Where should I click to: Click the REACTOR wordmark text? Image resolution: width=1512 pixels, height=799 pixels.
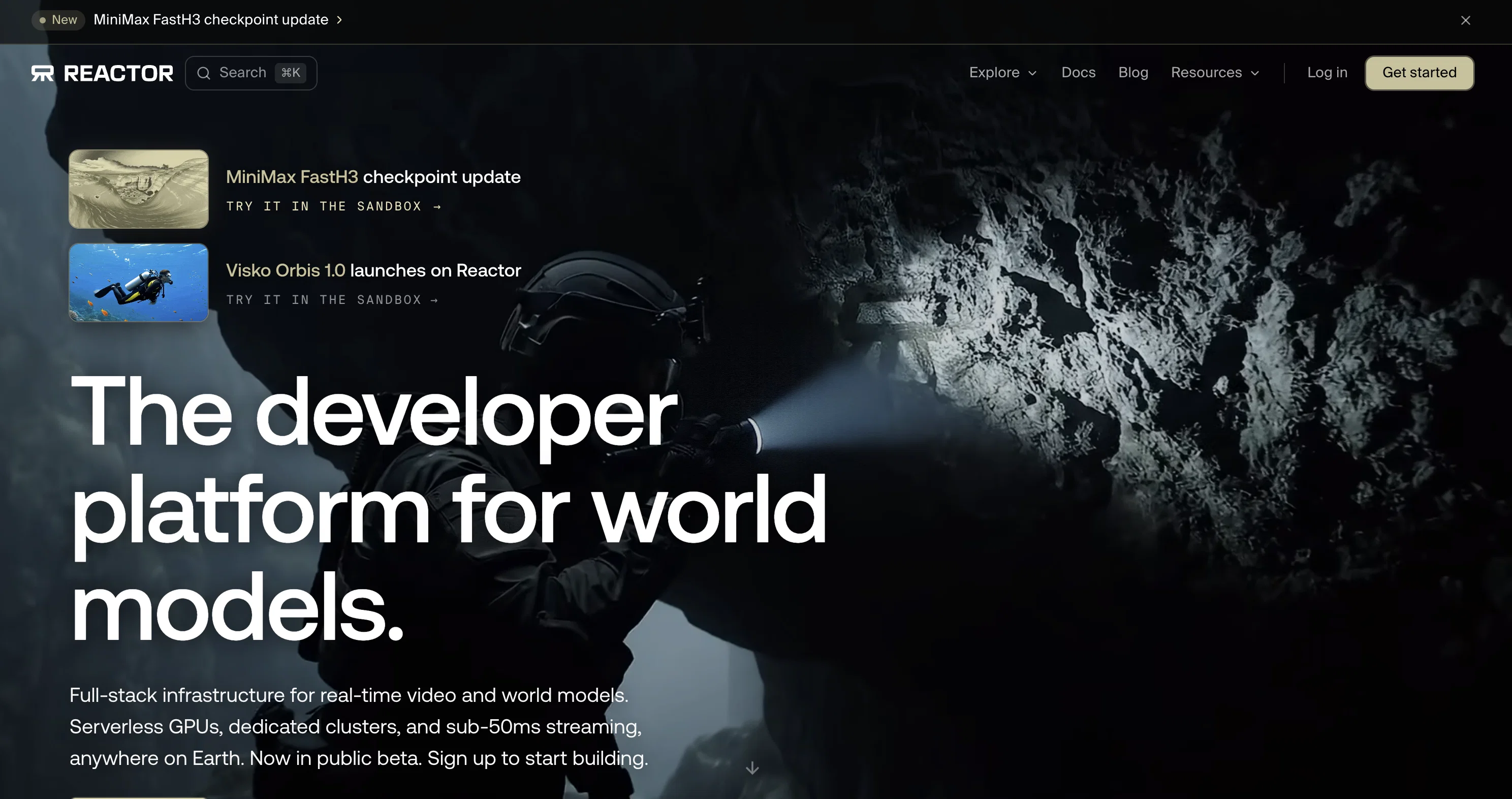(x=118, y=73)
